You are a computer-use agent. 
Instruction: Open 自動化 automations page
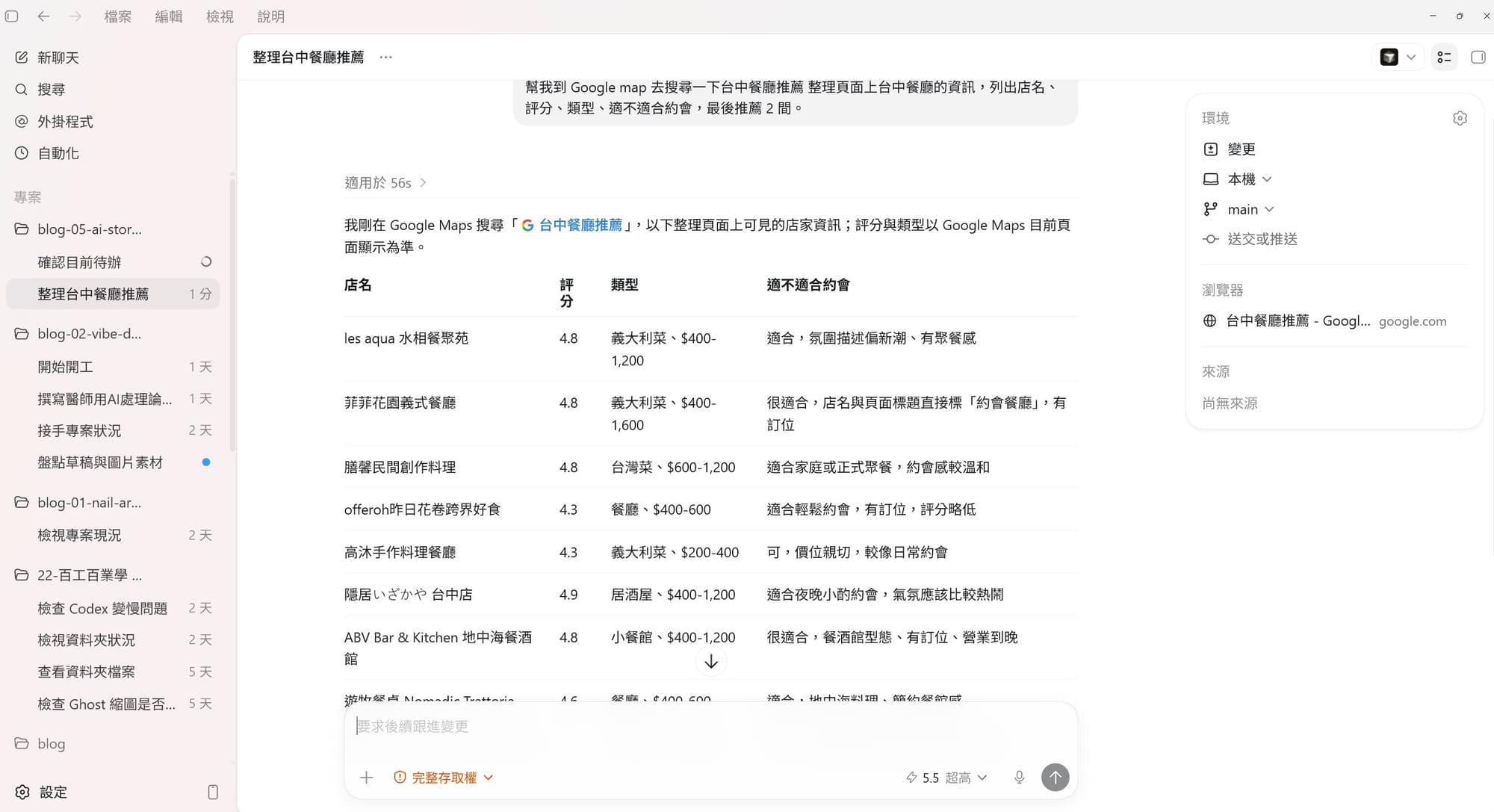point(48,153)
